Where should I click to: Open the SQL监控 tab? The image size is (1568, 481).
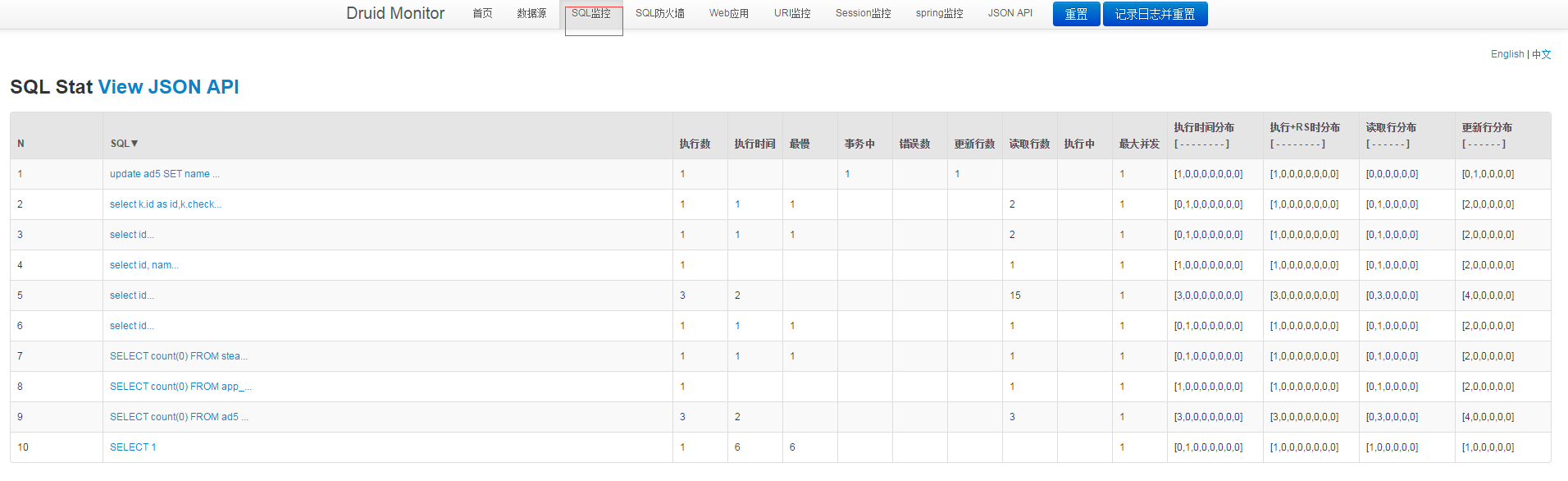[x=591, y=14]
